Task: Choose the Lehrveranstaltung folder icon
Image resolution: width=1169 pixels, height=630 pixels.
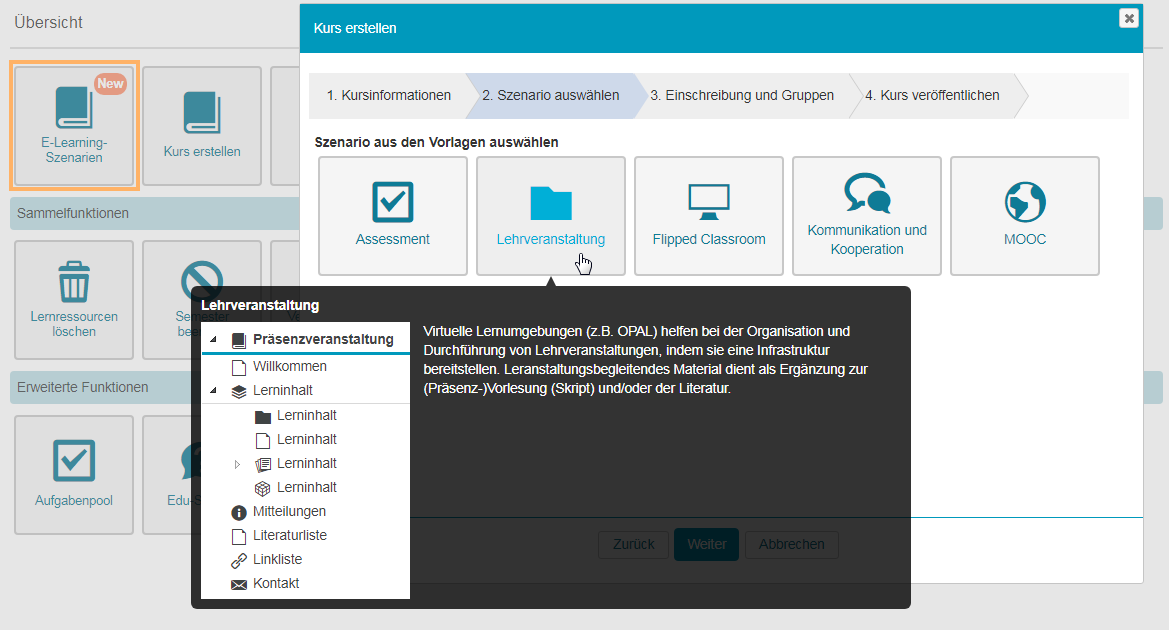Action: (x=550, y=202)
